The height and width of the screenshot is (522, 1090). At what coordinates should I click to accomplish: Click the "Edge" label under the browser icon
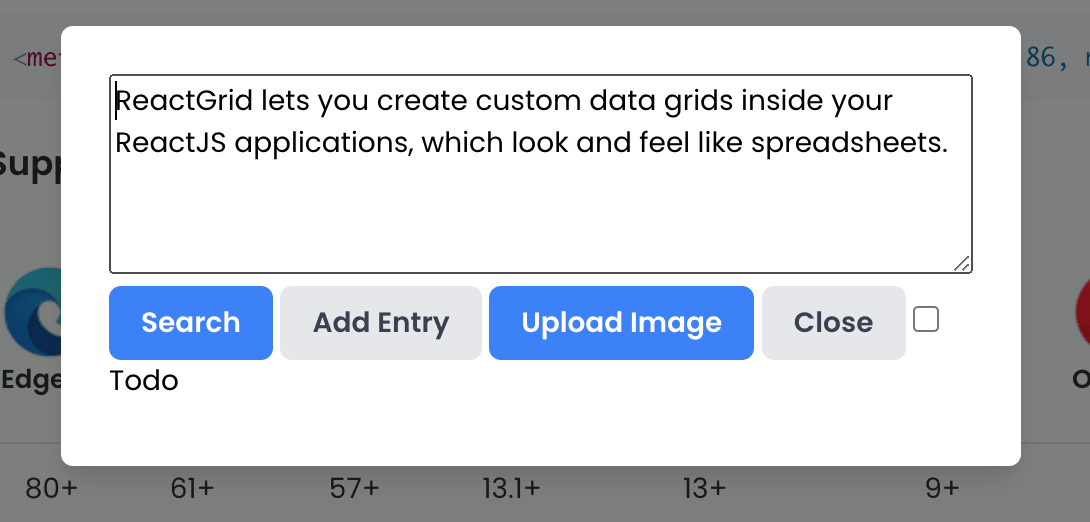coord(30,380)
